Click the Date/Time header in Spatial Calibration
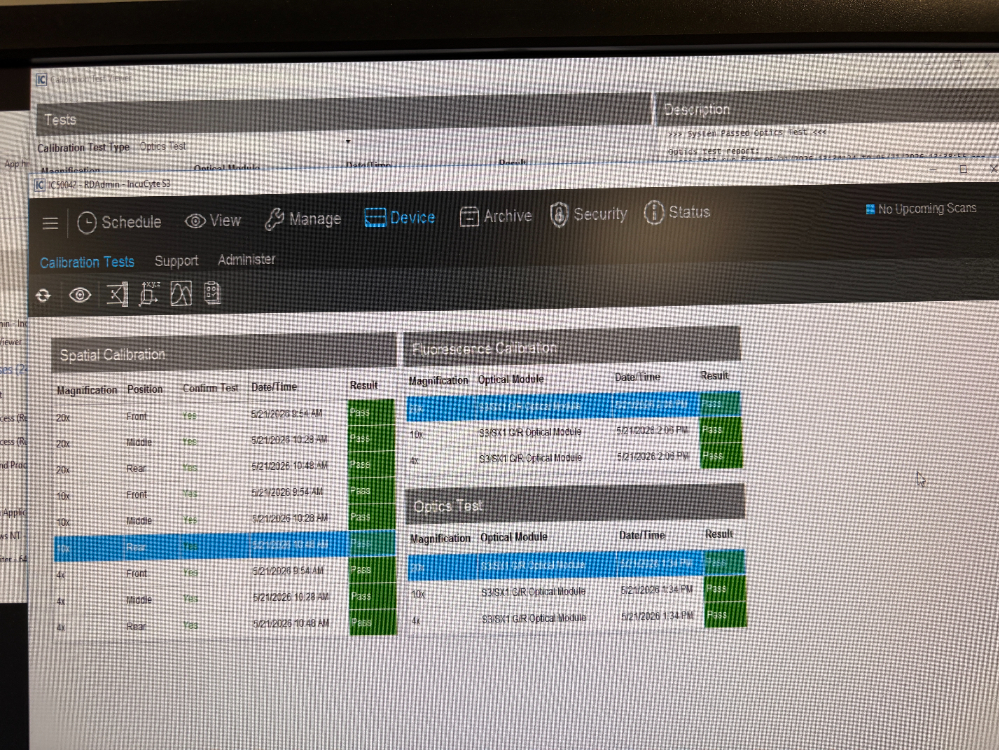 (274, 387)
